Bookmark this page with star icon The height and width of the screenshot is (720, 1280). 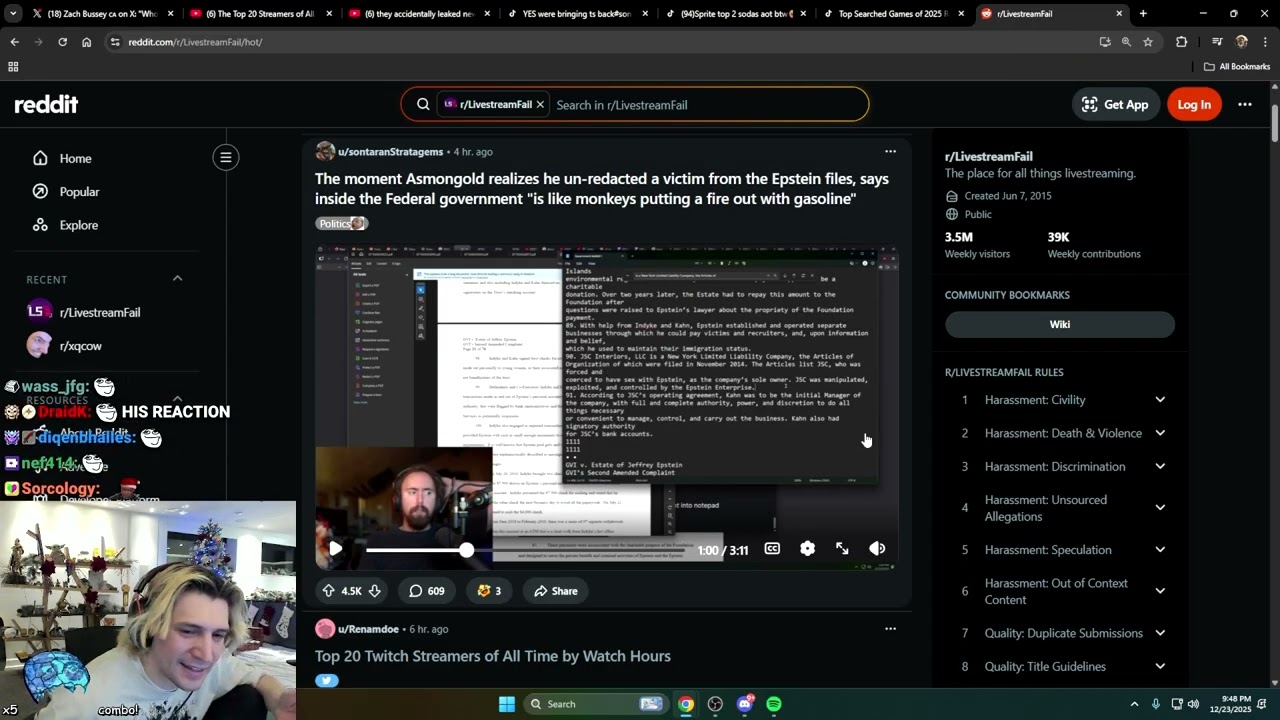point(1148,42)
